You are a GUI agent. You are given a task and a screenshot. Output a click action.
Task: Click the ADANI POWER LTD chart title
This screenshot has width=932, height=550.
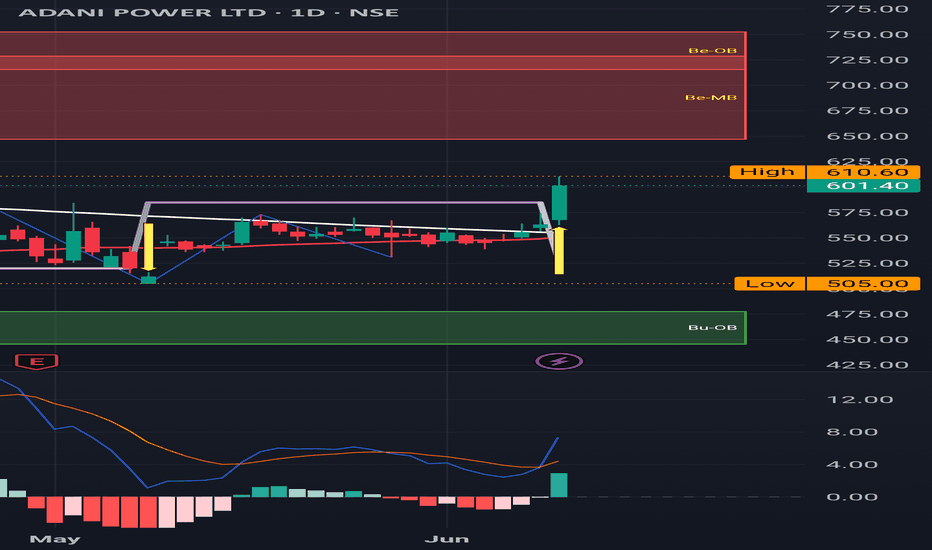click(208, 12)
